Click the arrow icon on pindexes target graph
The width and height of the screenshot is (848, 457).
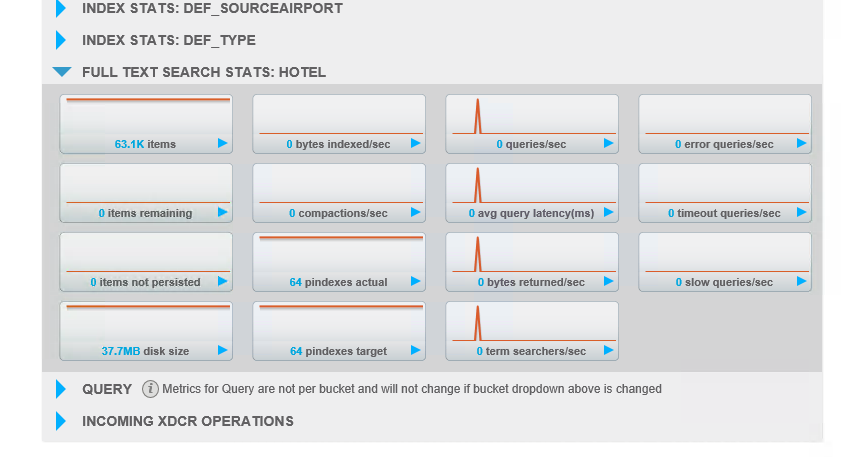(416, 351)
